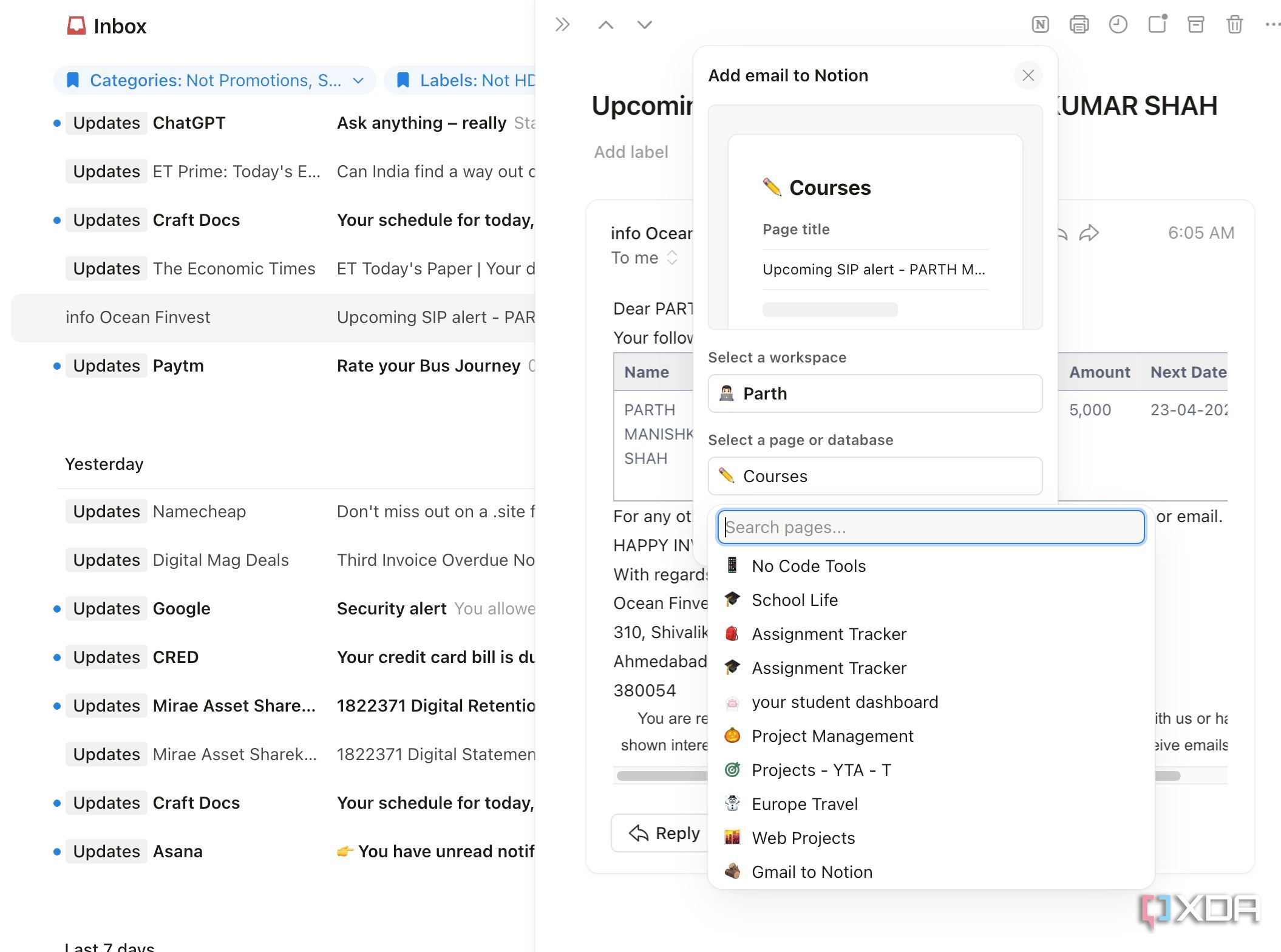
Task: Select Projects - YTA - T page
Action: 931,770
